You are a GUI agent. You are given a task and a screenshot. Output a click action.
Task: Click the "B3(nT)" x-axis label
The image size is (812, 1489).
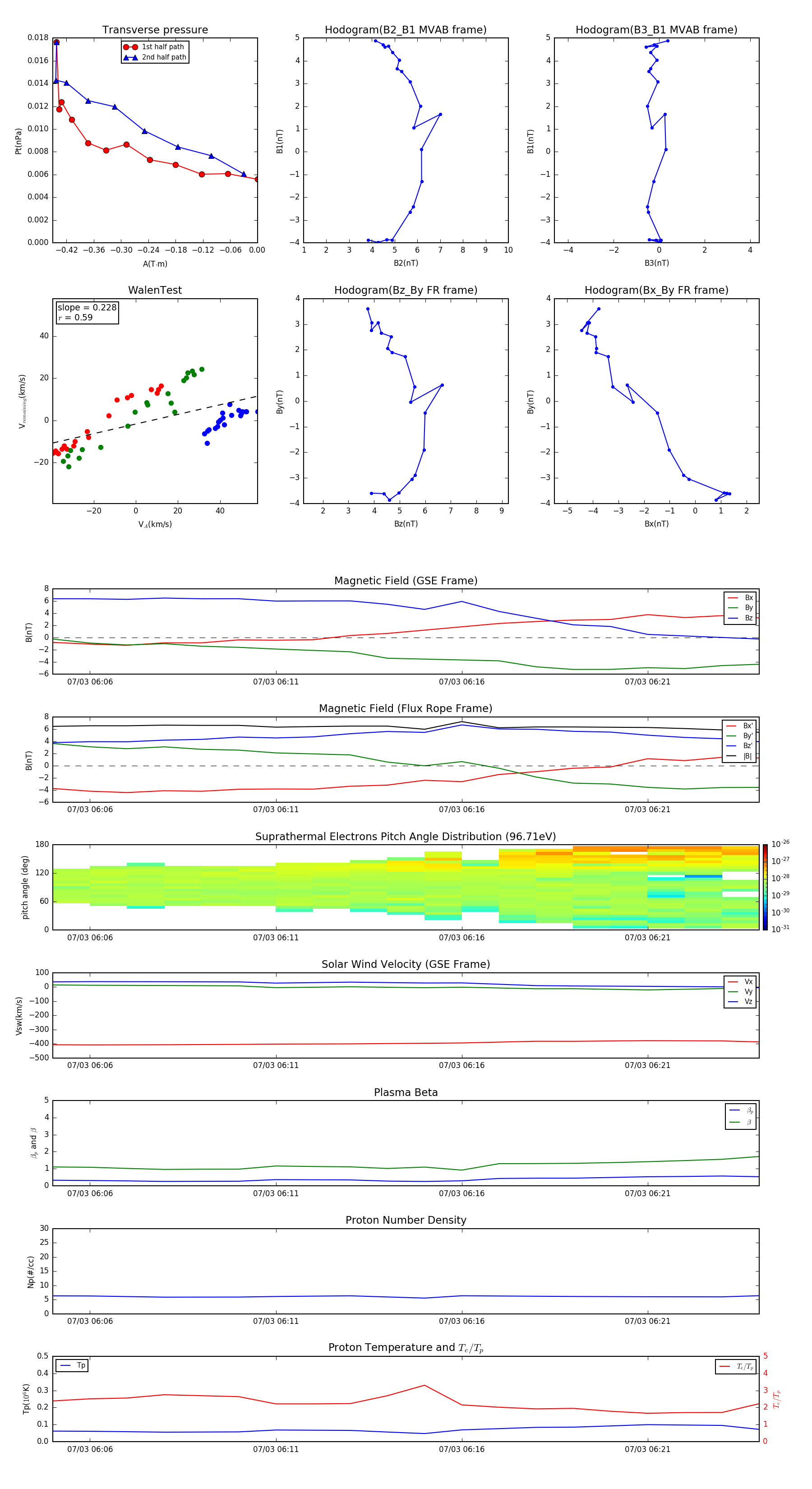pyautogui.click(x=656, y=263)
